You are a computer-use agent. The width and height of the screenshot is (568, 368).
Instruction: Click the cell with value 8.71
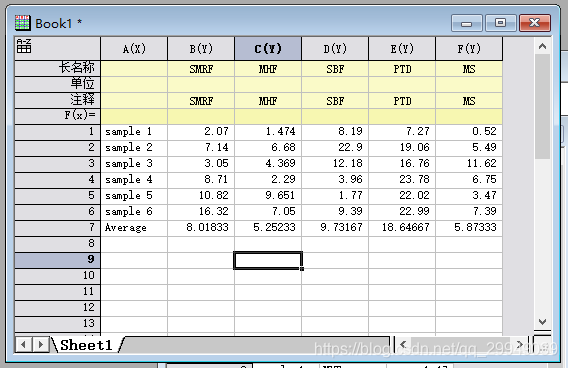[x=201, y=180]
